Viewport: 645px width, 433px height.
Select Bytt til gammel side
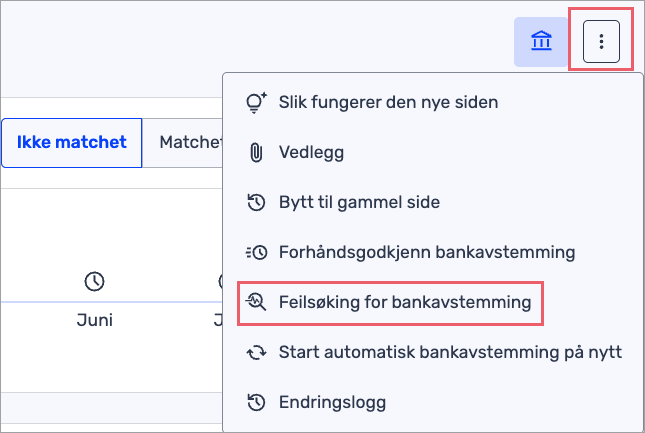(359, 202)
